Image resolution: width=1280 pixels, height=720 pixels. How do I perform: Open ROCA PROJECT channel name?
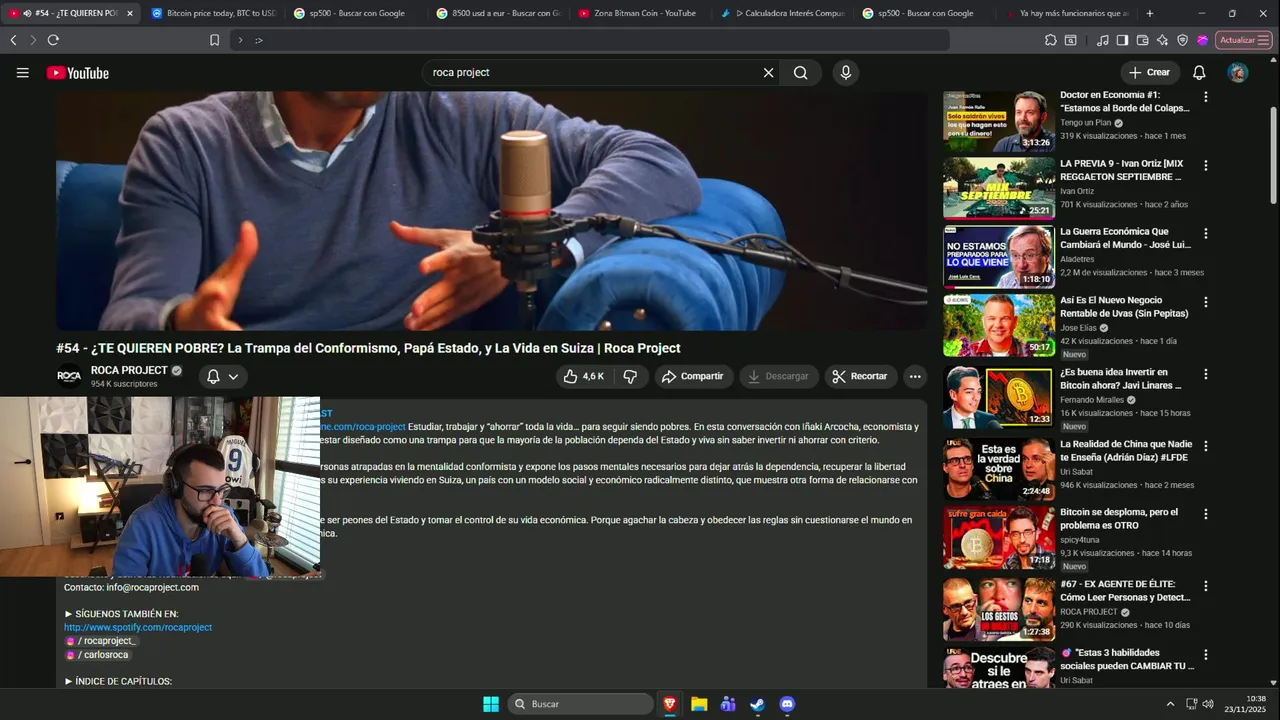[129, 370]
